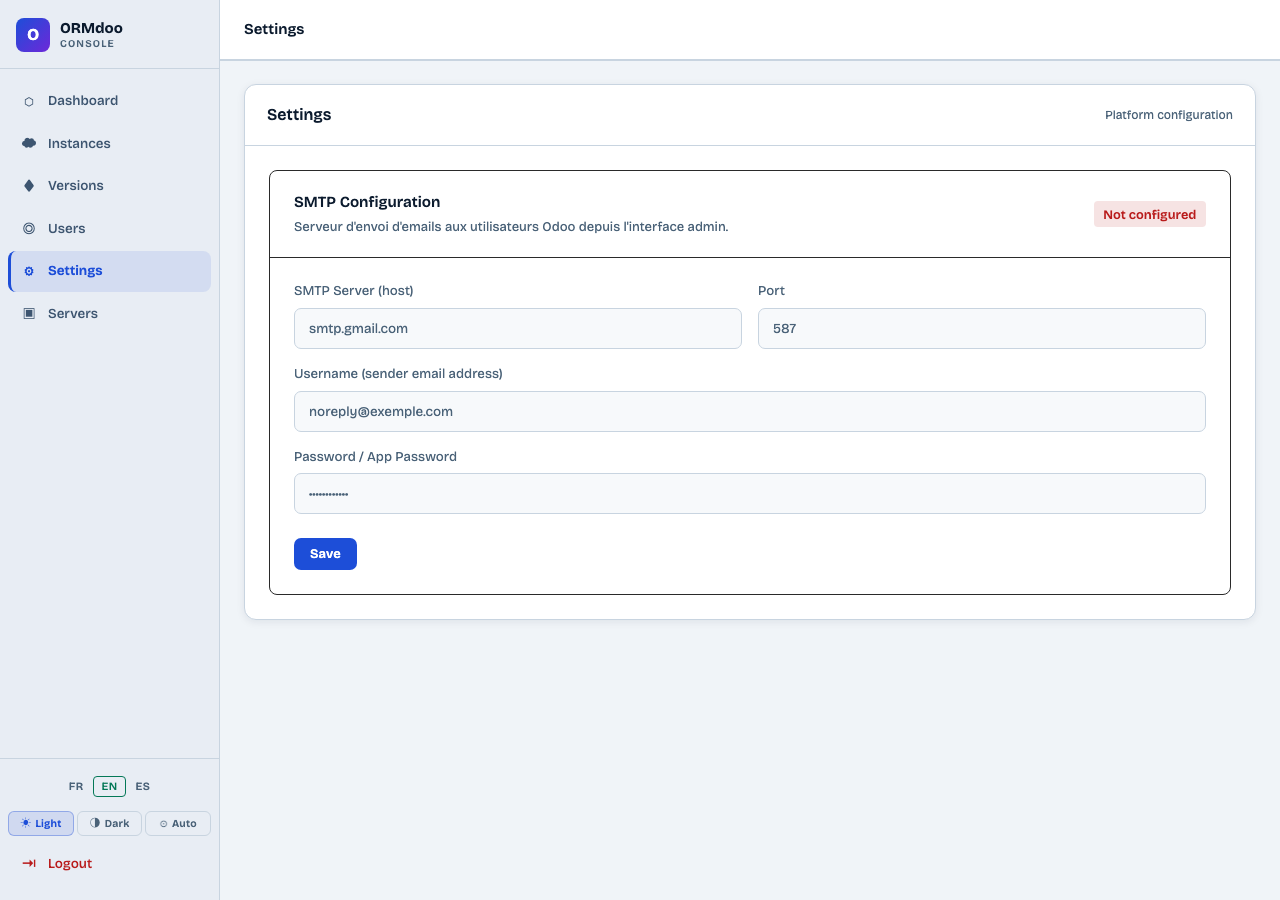Click the Username (sender email address) label
The height and width of the screenshot is (900, 1280).
click(398, 374)
